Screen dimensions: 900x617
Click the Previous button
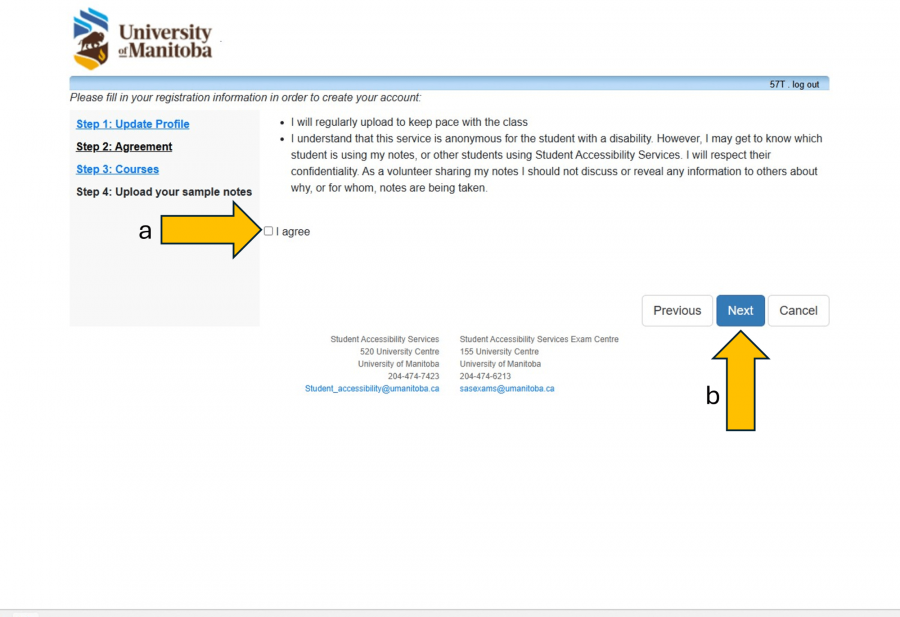[677, 310]
